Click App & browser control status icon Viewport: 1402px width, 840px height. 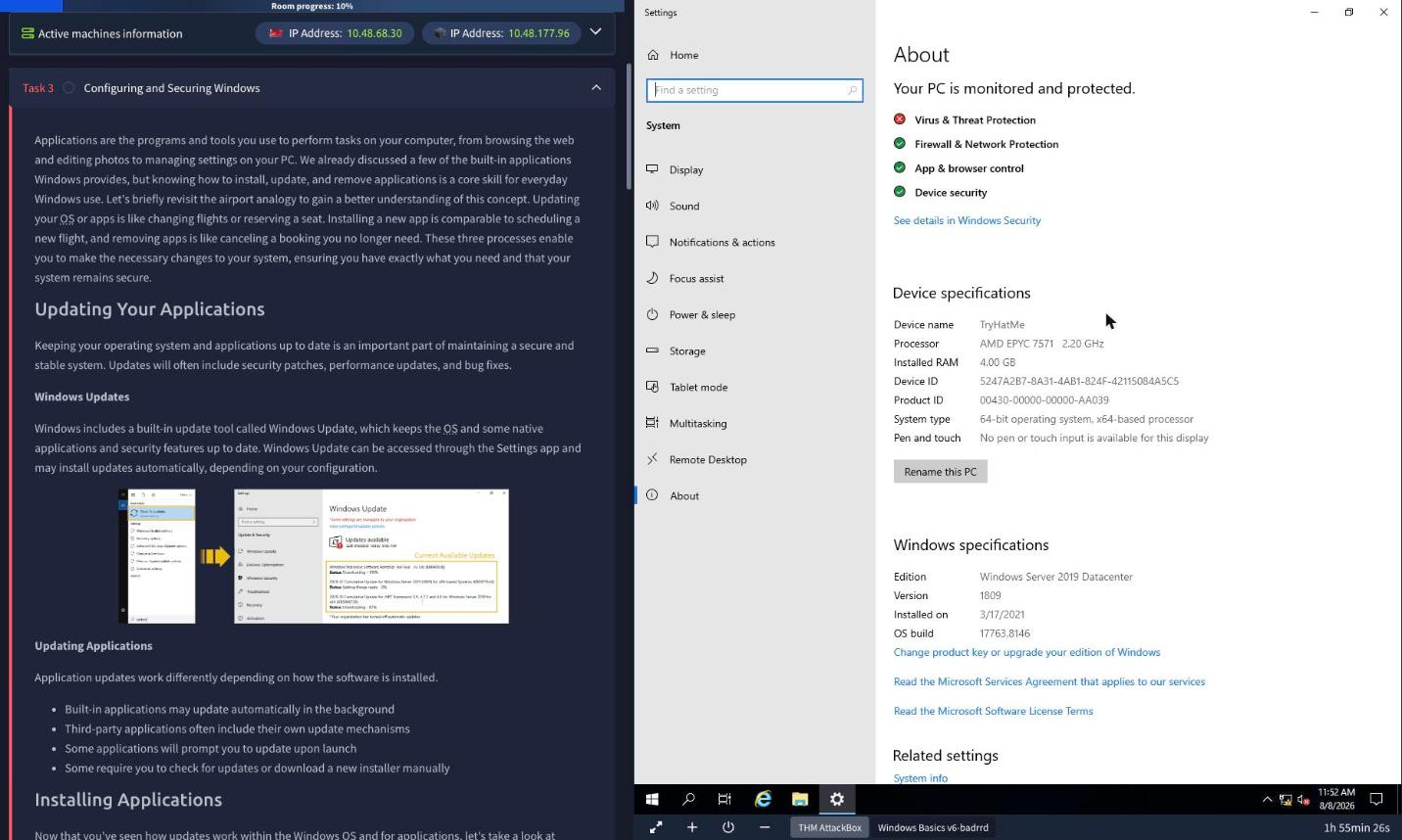tap(900, 167)
